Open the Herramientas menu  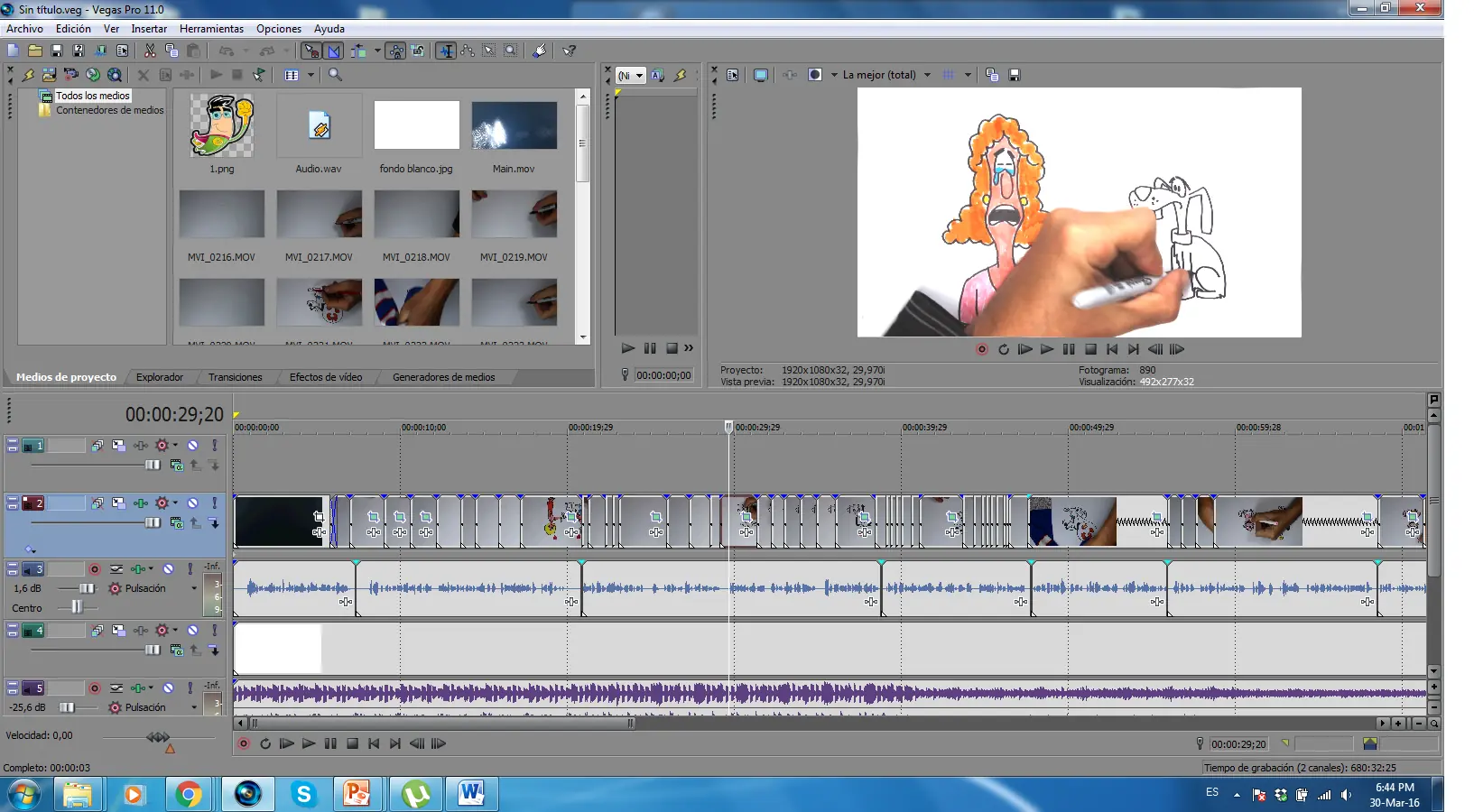click(x=211, y=29)
